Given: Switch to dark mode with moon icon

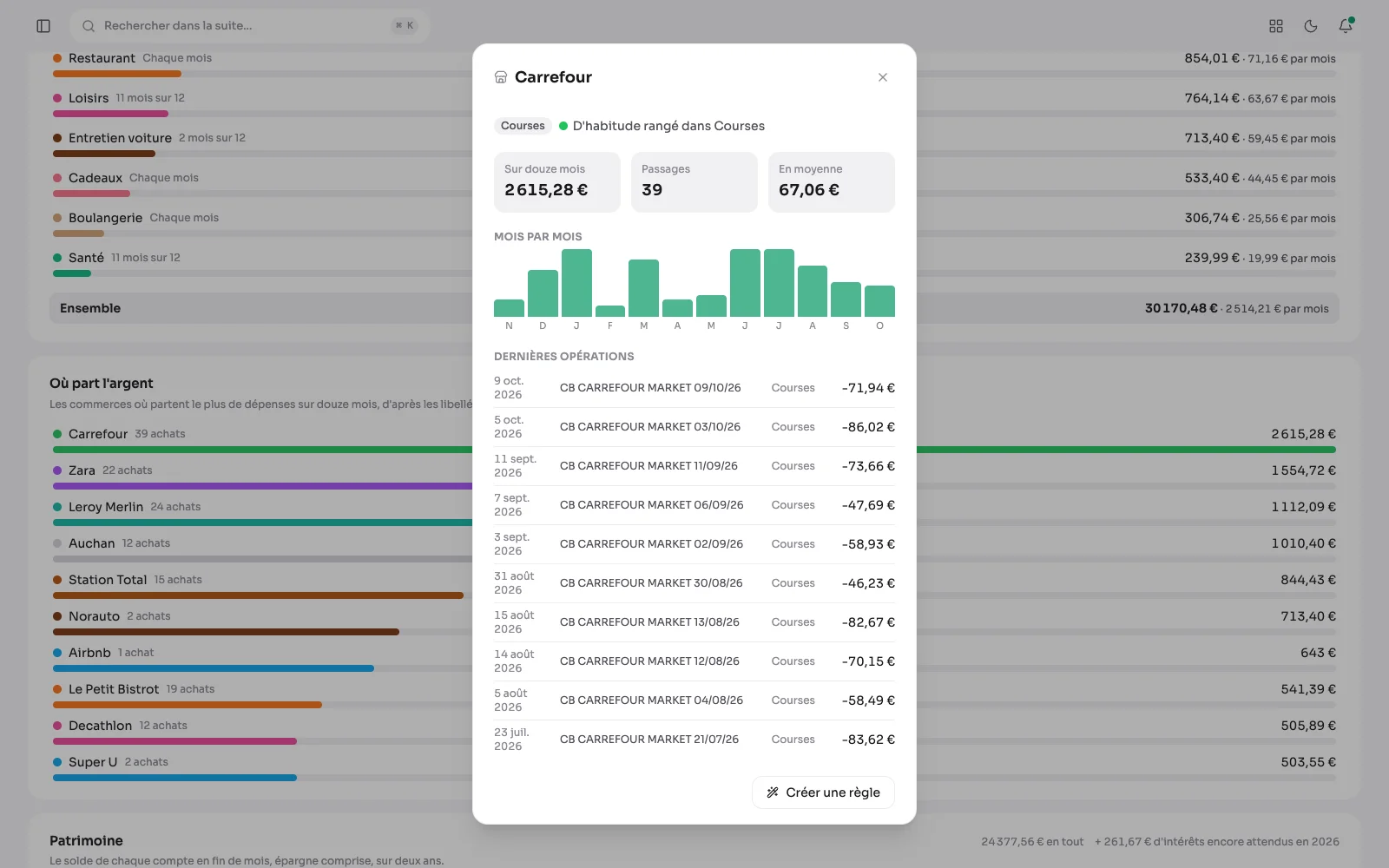Looking at the screenshot, I should click(x=1311, y=26).
